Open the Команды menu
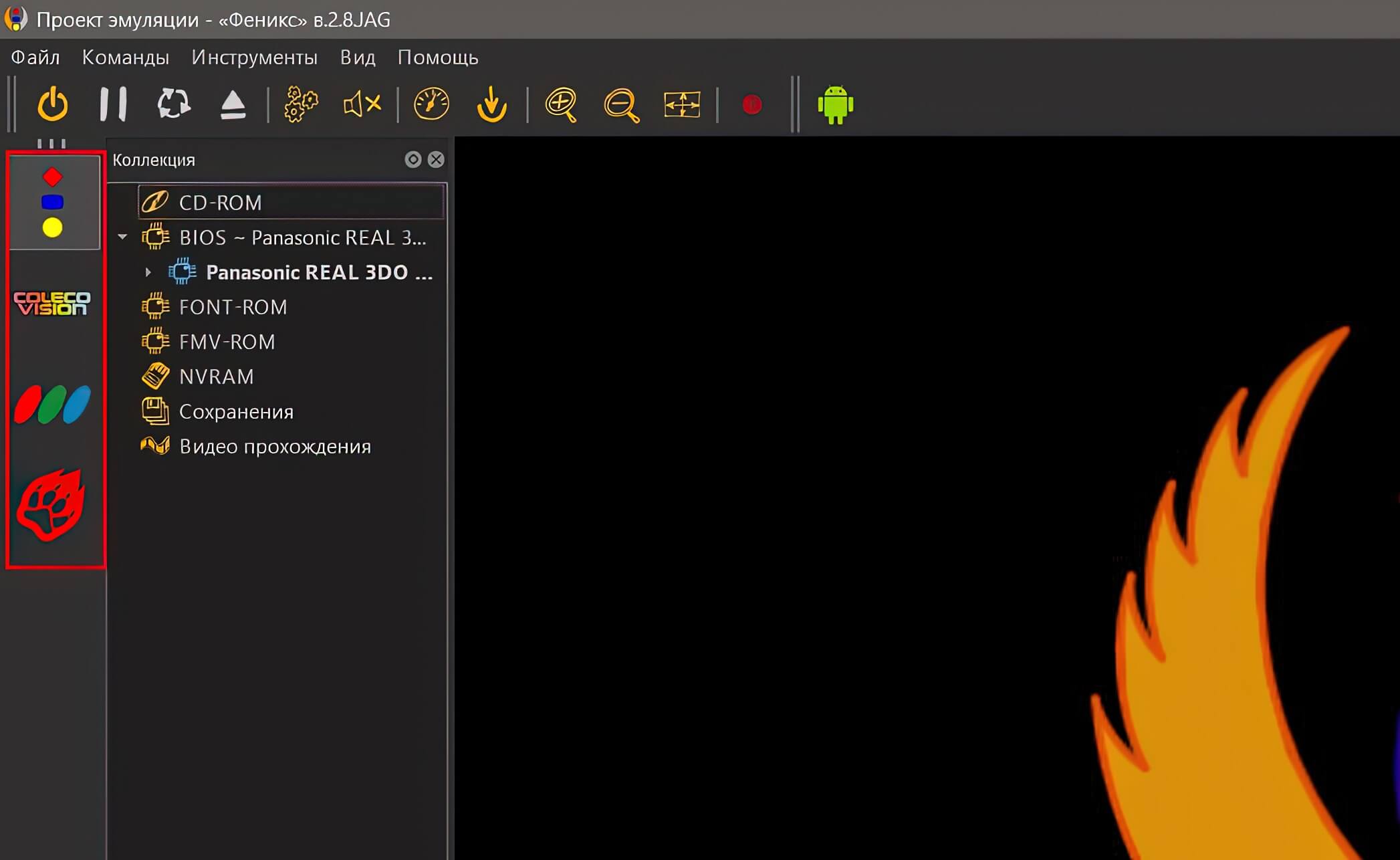 point(125,58)
